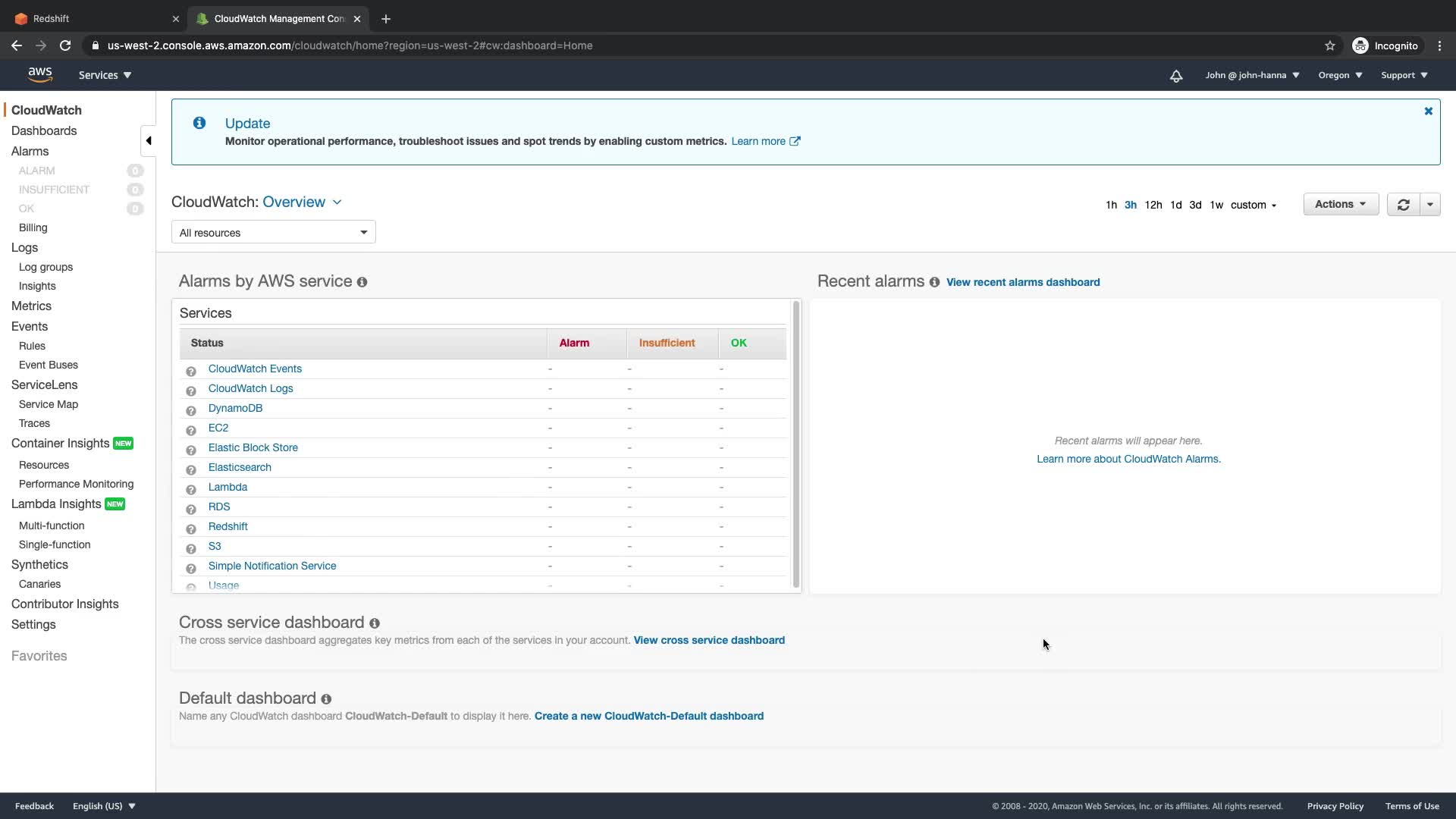
Task: Open the All resources dropdown
Action: pos(273,233)
